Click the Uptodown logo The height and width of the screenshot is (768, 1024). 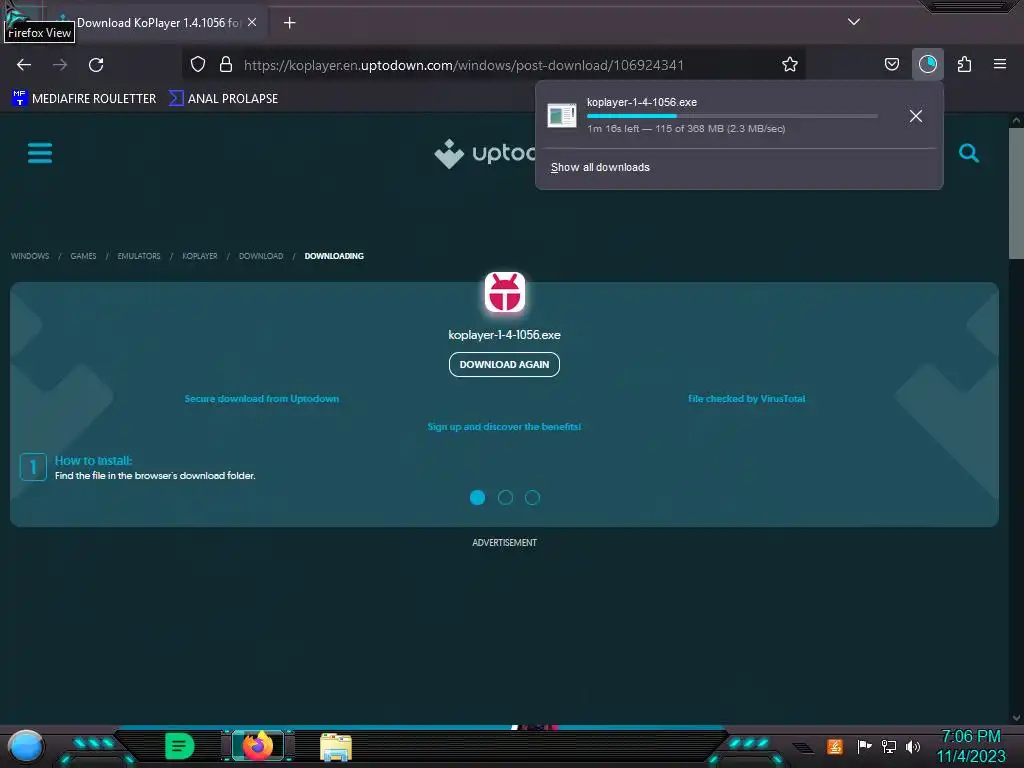485,153
